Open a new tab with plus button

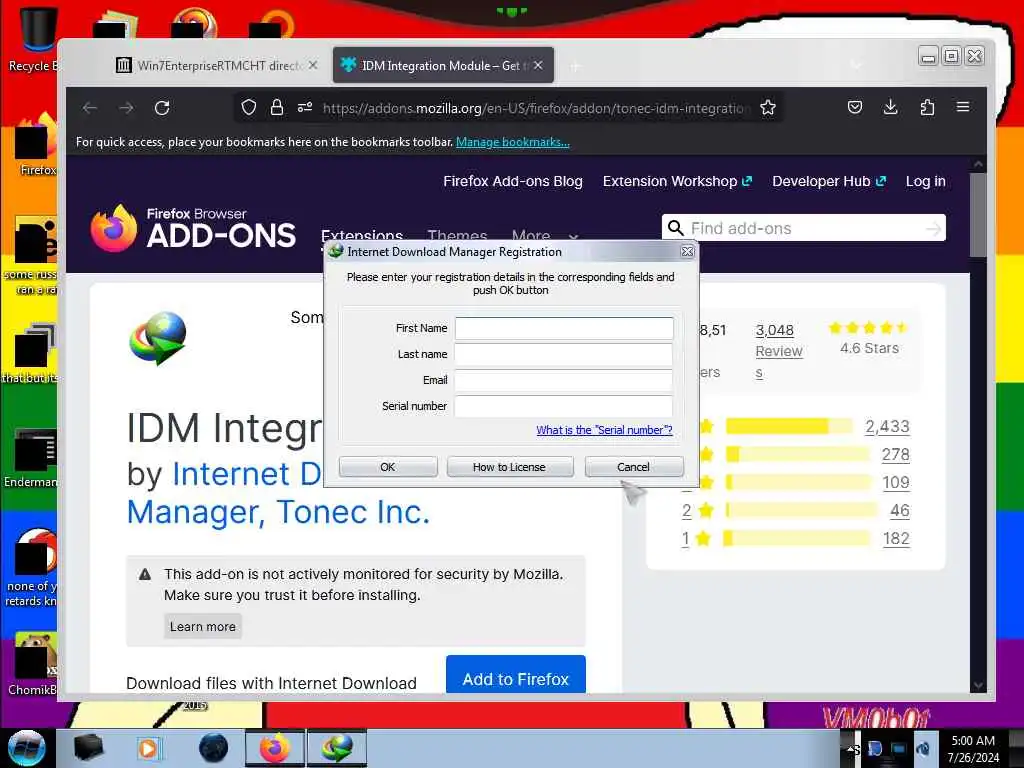[575, 66]
